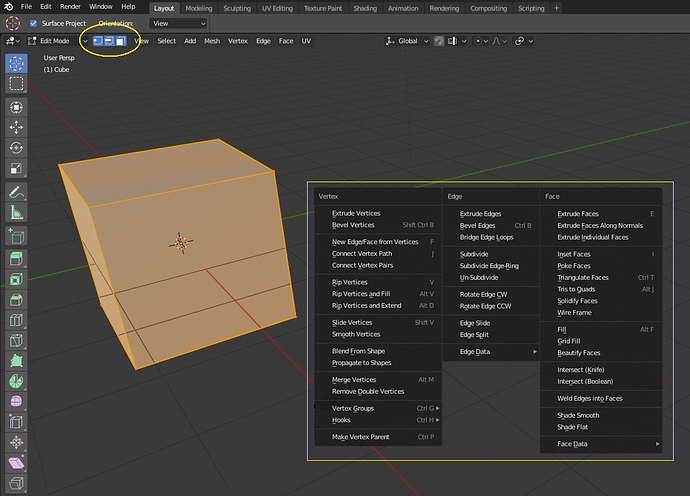Select the Scale tool

[x=16, y=168]
